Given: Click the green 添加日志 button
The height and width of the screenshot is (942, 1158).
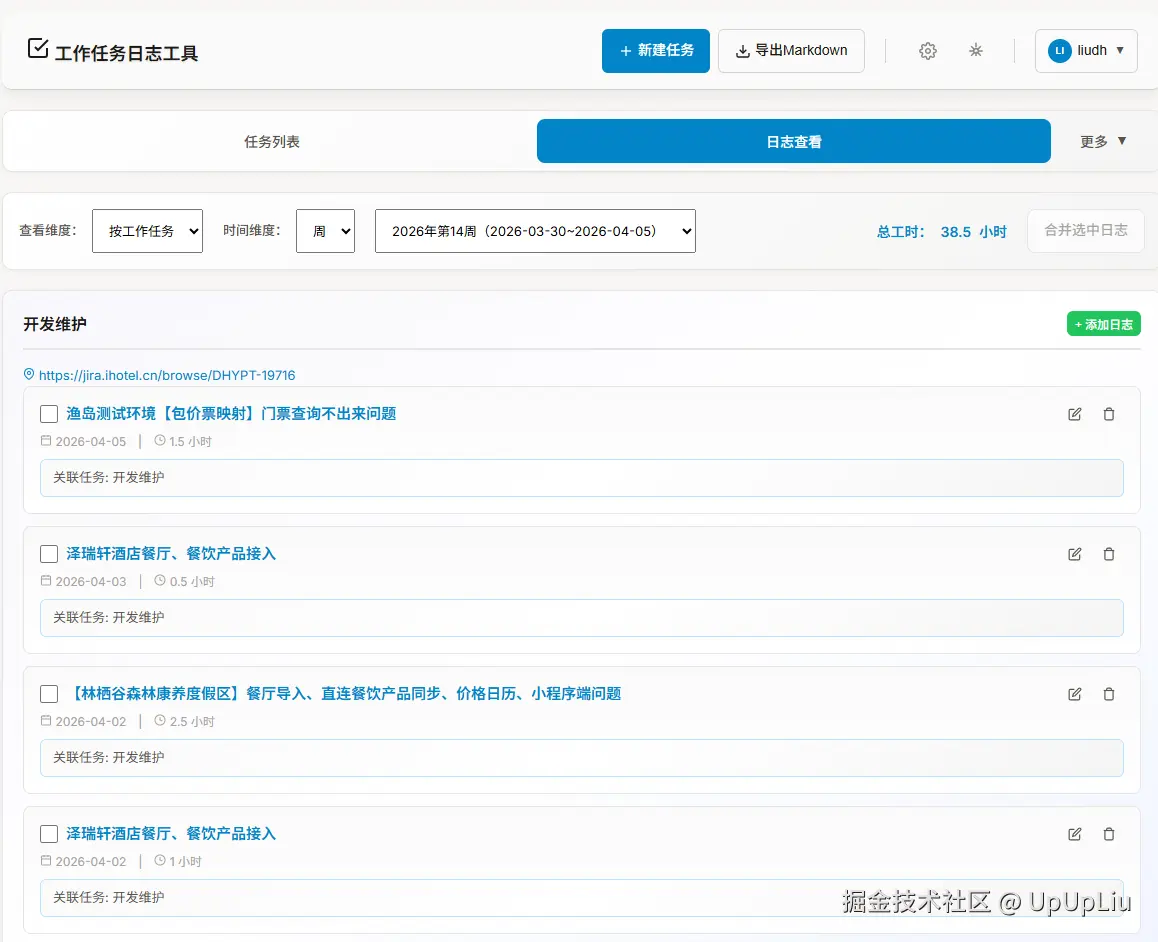Looking at the screenshot, I should (1103, 324).
